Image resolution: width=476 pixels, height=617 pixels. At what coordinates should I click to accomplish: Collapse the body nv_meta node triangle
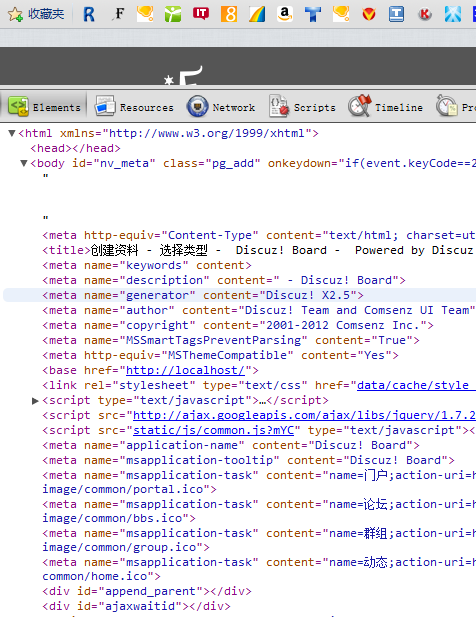click(24, 163)
